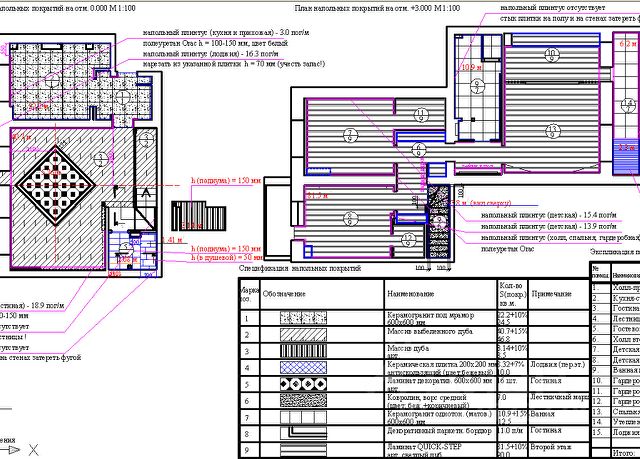Click the 'Спецификация напольных покрытий' heading

tap(300, 268)
